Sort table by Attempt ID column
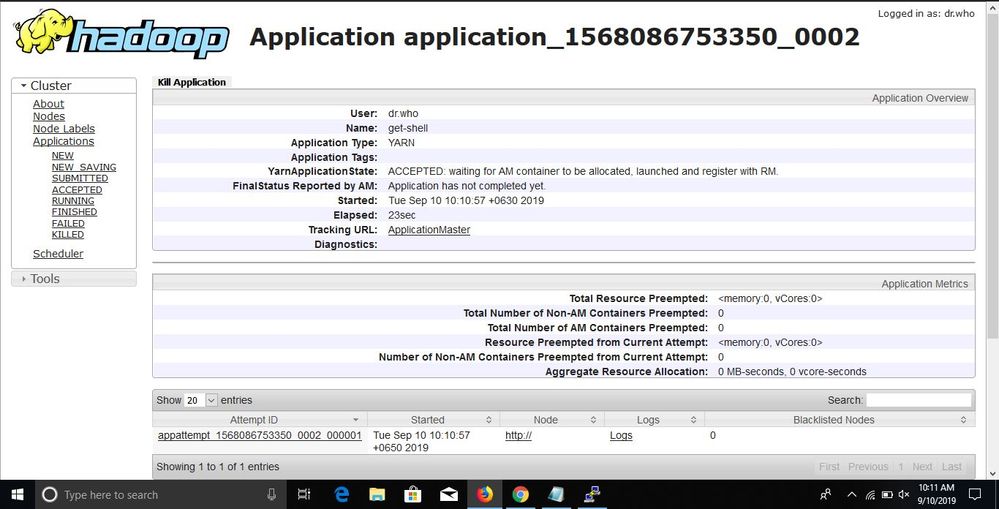Screen dimensions: 999x509 [260, 420]
